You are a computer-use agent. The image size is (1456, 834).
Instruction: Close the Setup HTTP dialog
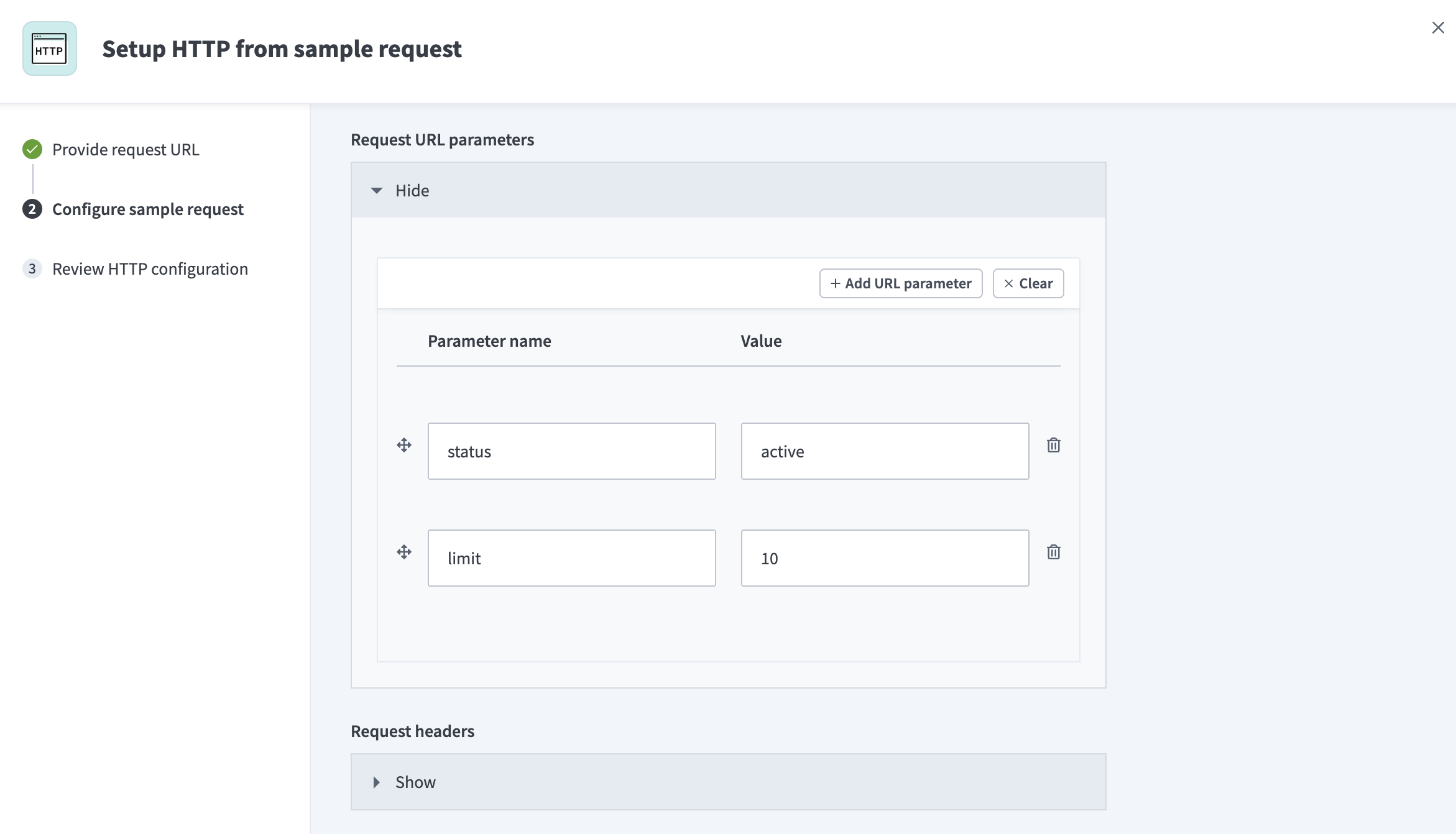pyautogui.click(x=1439, y=27)
